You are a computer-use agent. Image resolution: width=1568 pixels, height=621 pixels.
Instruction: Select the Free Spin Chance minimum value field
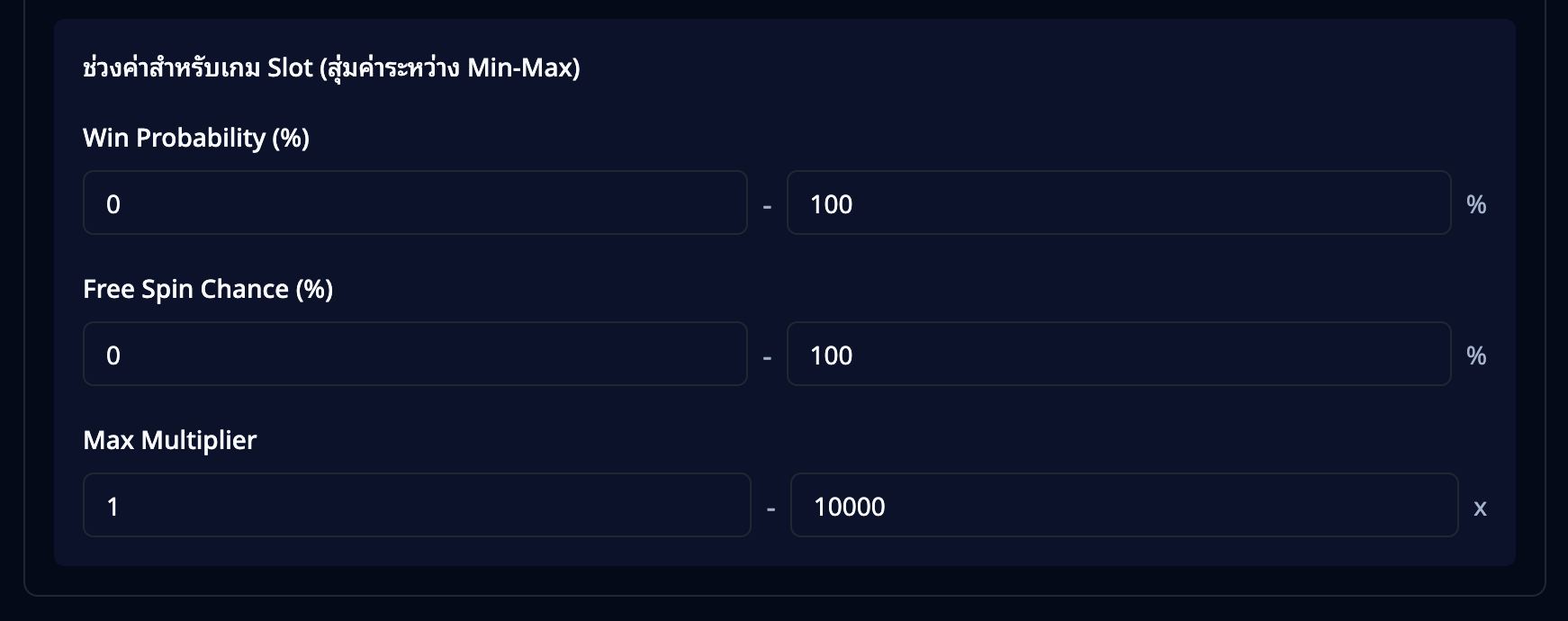point(414,355)
